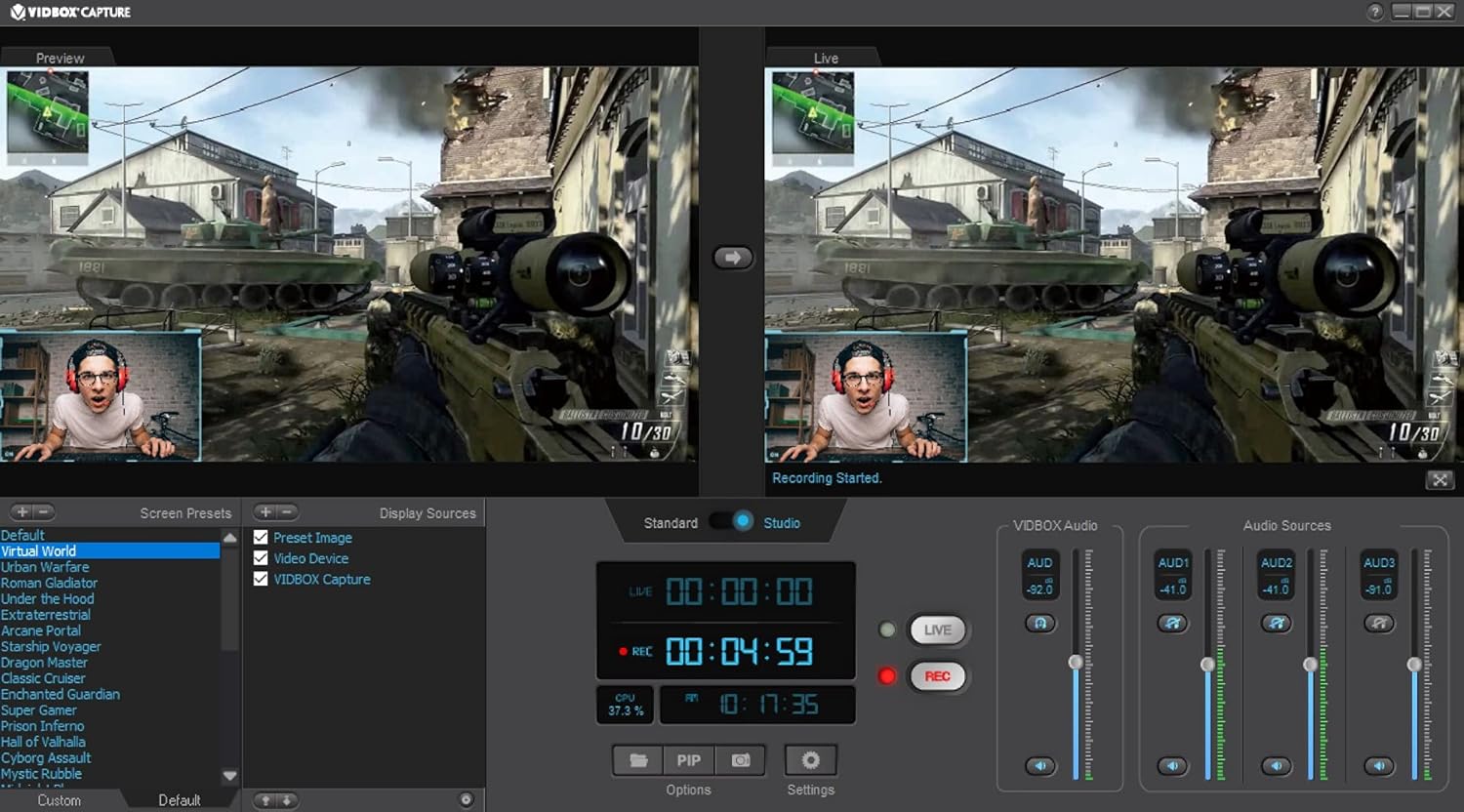This screenshot has height=812, width=1464.
Task: Select the Virtual World preset
Action: pos(109,551)
